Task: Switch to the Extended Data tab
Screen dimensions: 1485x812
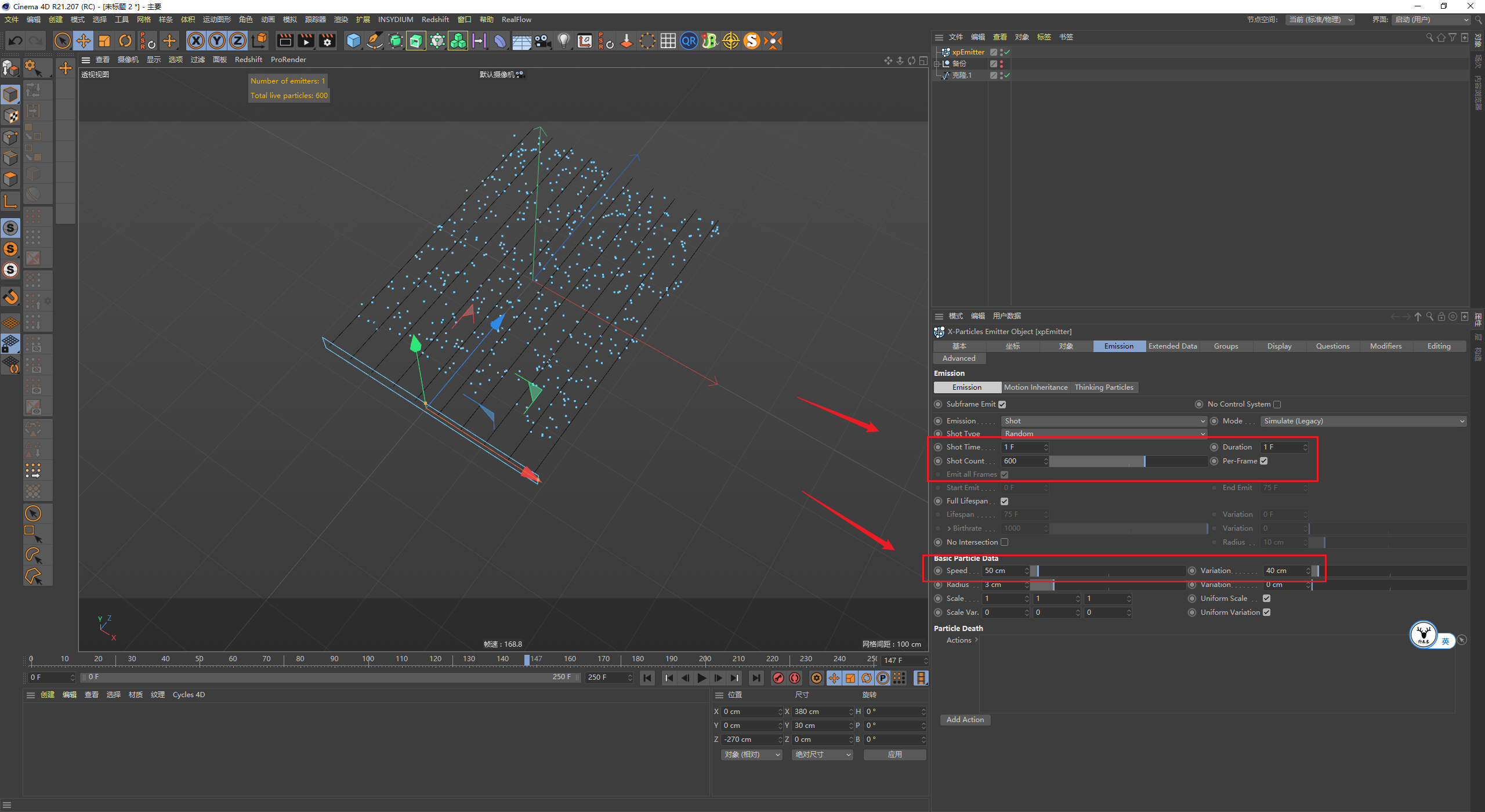Action: 1172,346
